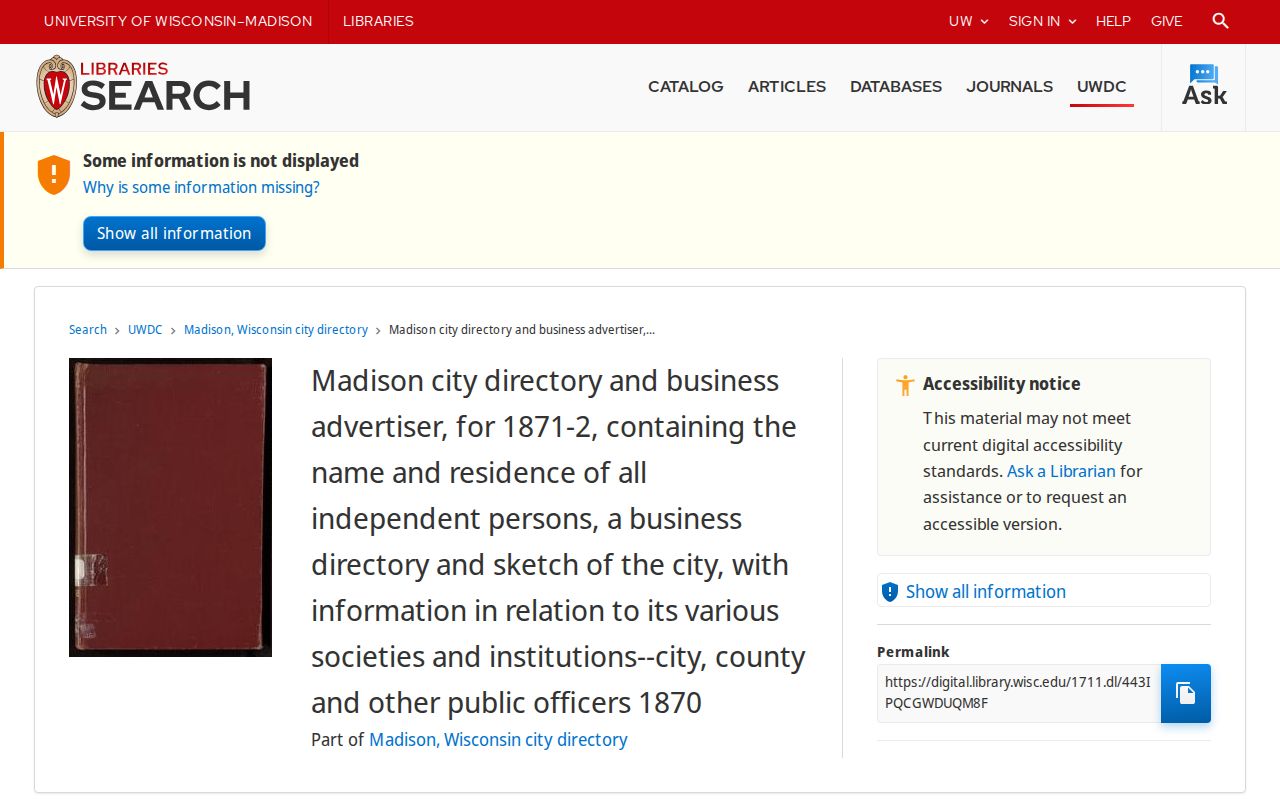1280x800 pixels.
Task: Click the Accessibility notice heading
Action: [1001, 384]
